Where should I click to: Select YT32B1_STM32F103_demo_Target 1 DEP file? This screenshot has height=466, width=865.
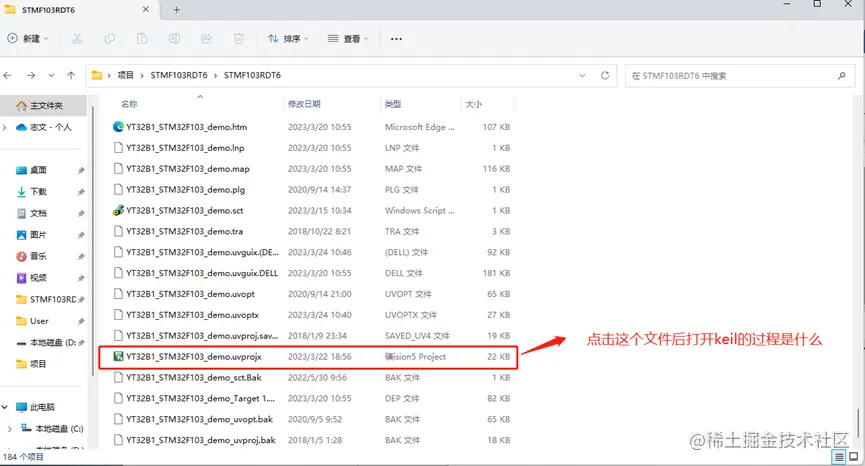click(312, 399)
